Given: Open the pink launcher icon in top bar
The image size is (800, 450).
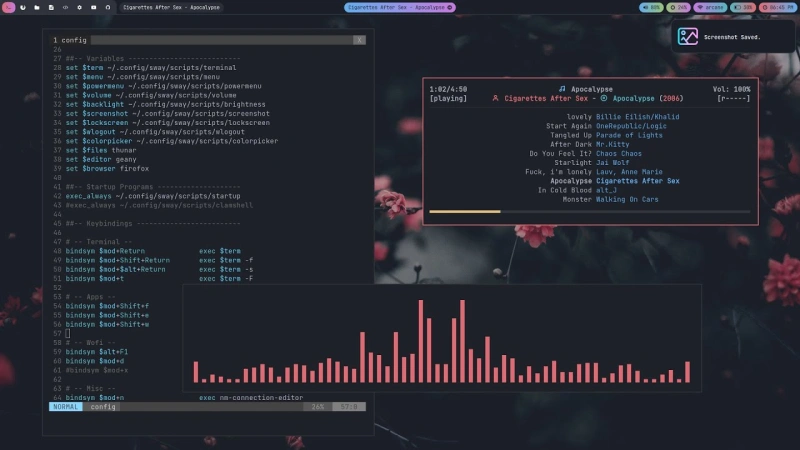Looking at the screenshot, I should (x=9, y=7).
